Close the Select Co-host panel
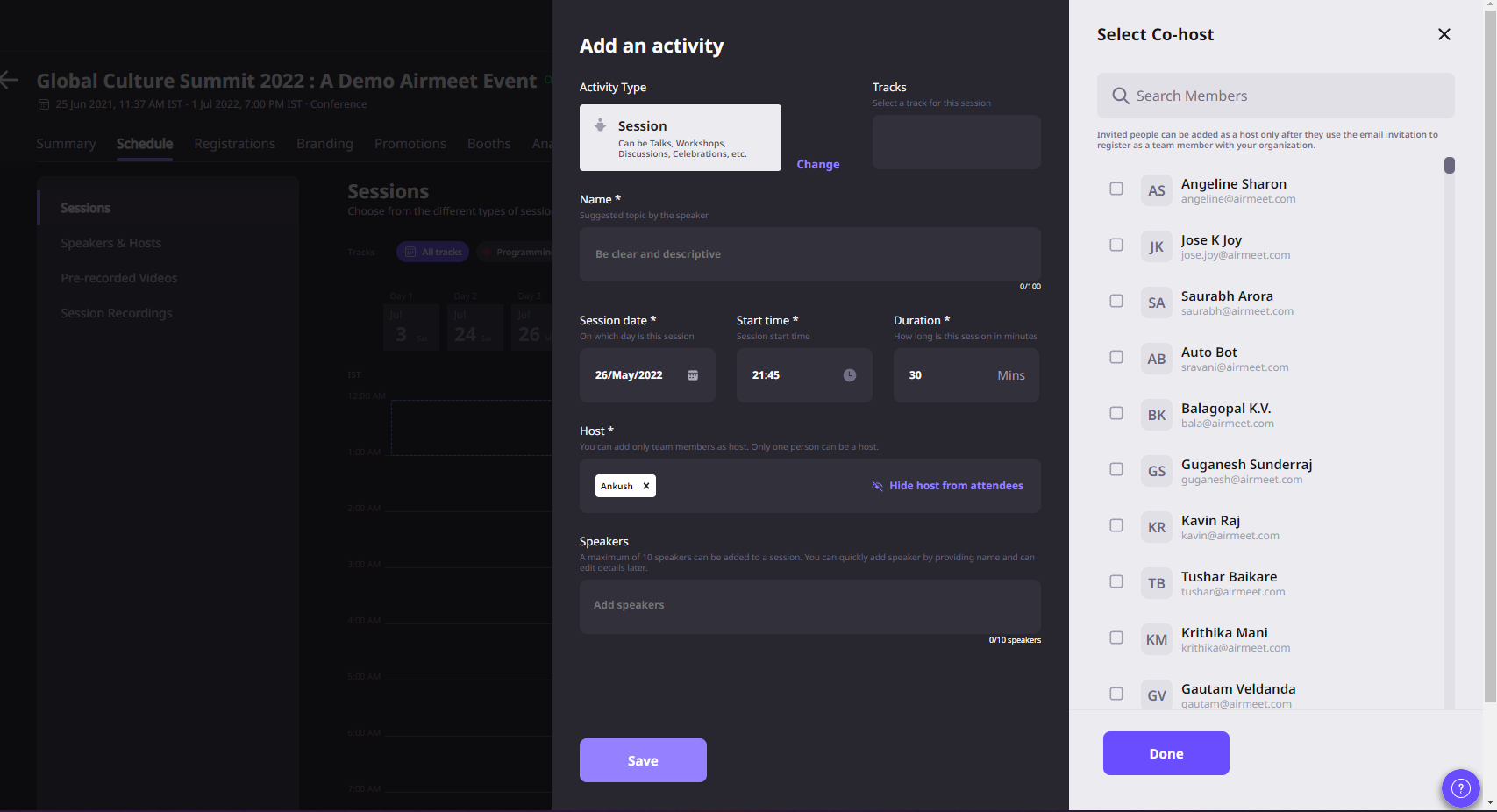This screenshot has width=1497, height=812. coord(1444,34)
